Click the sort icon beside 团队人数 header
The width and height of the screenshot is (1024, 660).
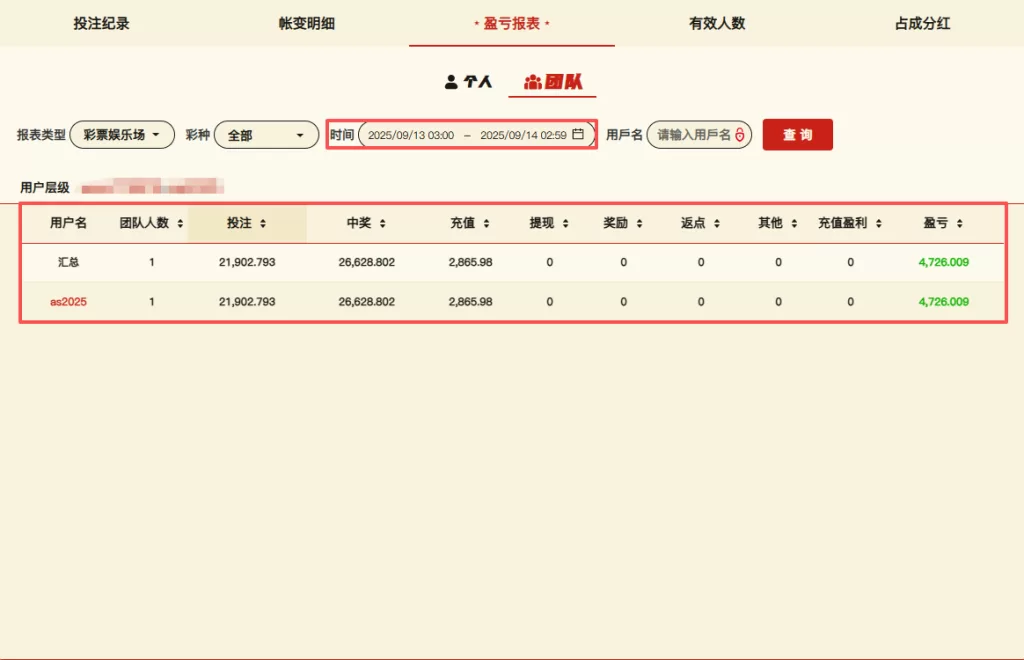pyautogui.click(x=180, y=224)
